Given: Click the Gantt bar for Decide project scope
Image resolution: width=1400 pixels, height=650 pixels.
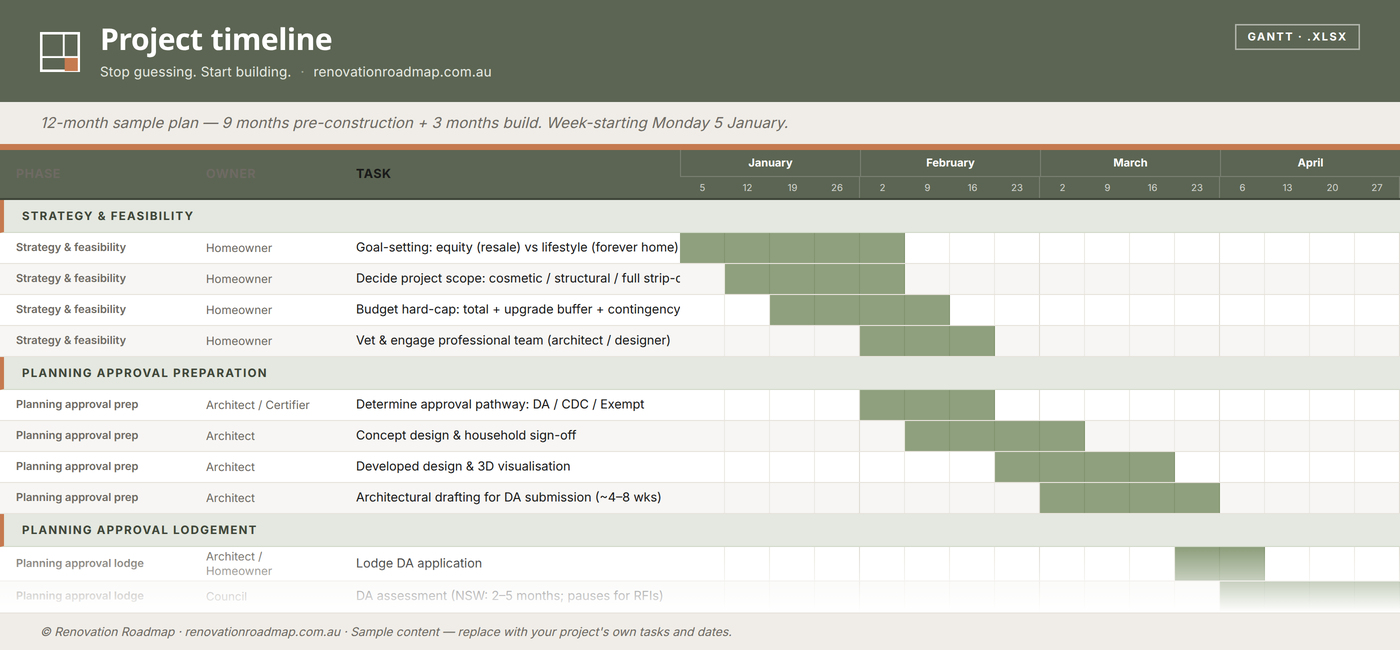Looking at the screenshot, I should point(815,279).
